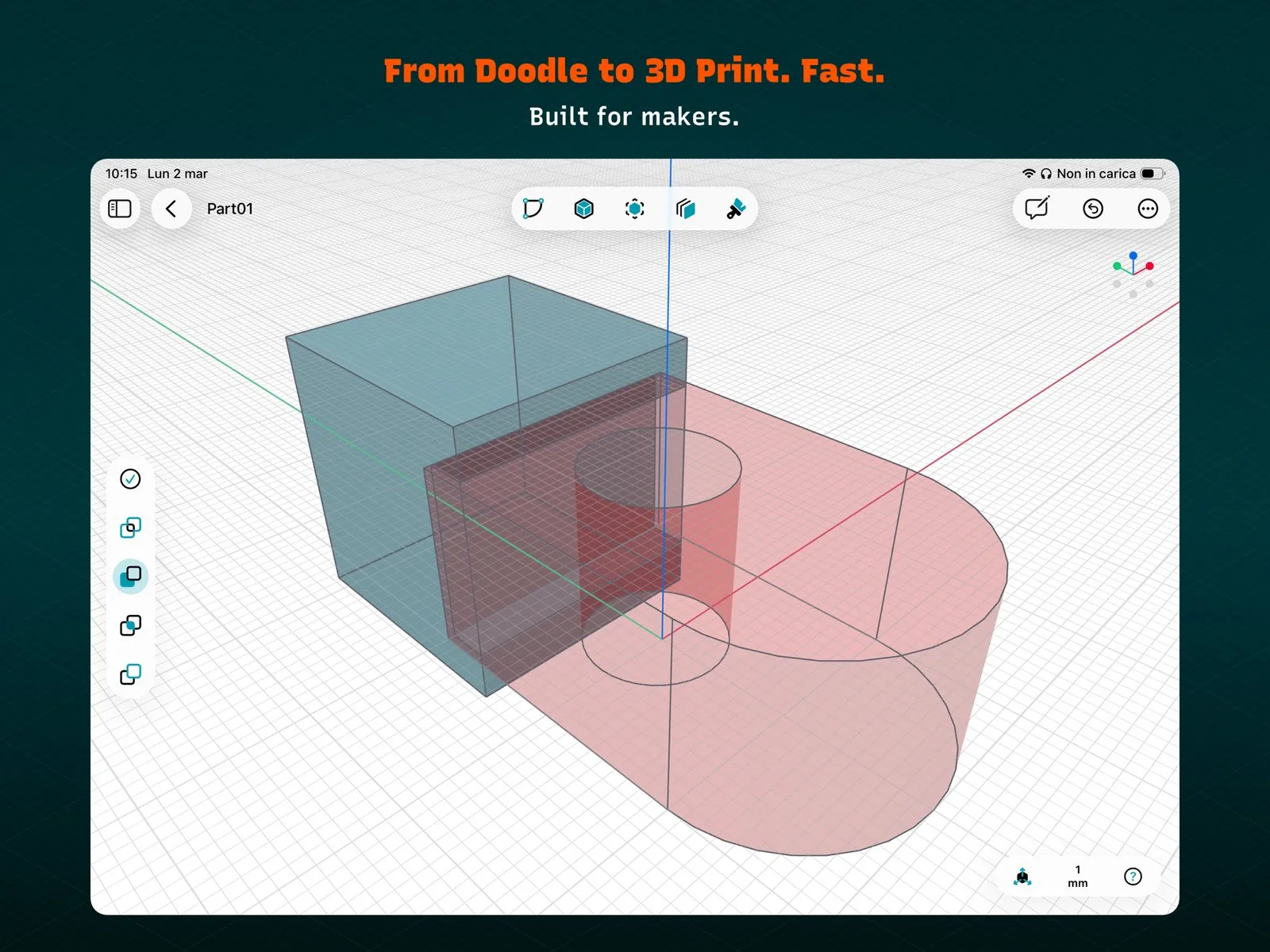Viewport: 1270px width, 952px height.
Task: Open the help question mark
Action: 1133,877
